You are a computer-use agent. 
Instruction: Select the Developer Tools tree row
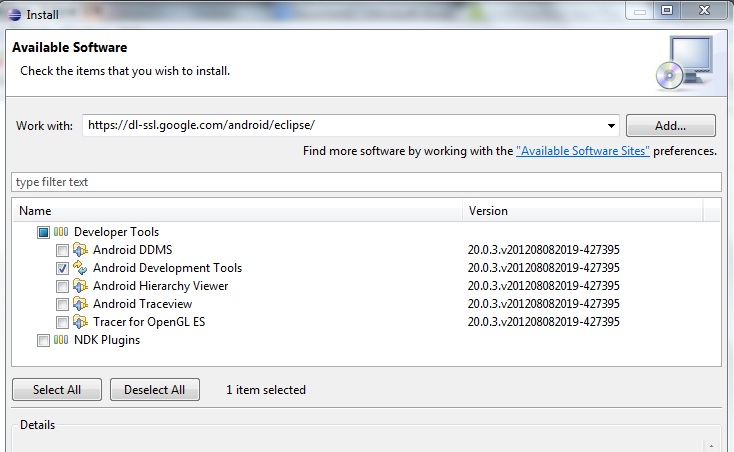[117, 232]
